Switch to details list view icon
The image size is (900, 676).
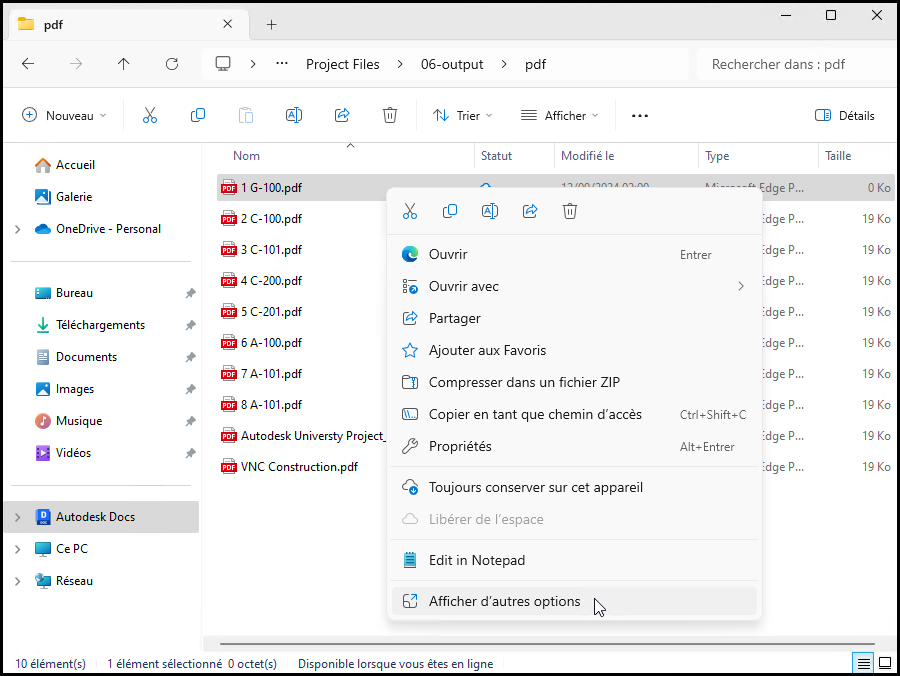pos(863,664)
